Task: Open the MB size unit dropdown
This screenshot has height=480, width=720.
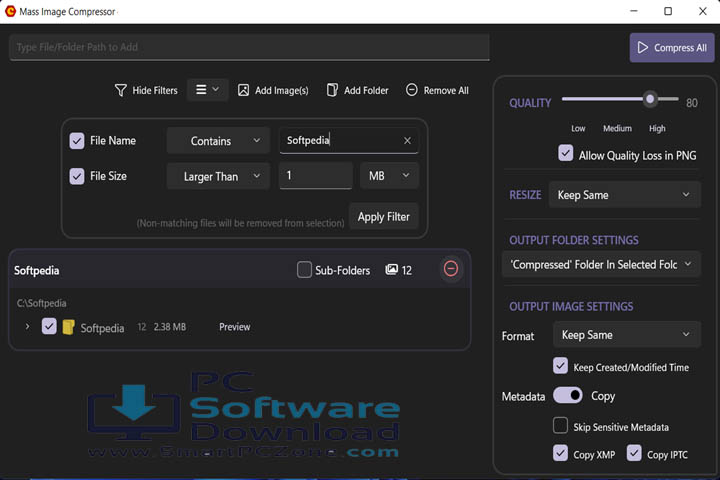Action: pos(389,175)
